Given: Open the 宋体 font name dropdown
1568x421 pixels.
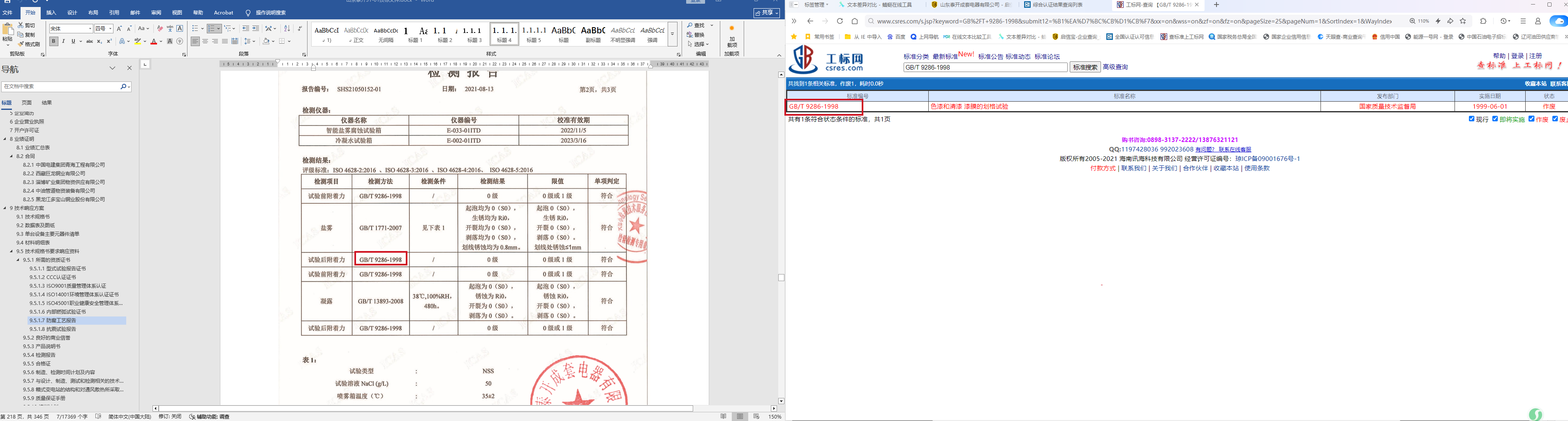Looking at the screenshot, I should click(x=90, y=29).
